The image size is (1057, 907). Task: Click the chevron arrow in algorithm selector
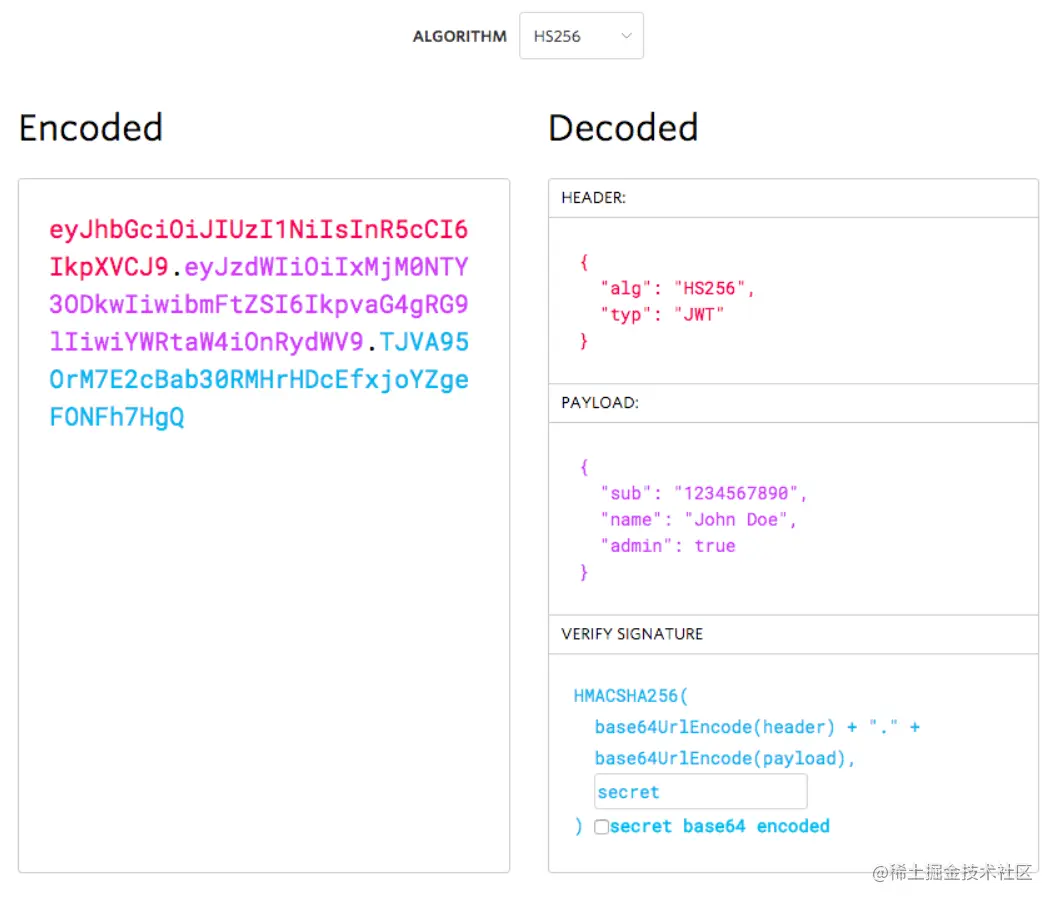(626, 36)
